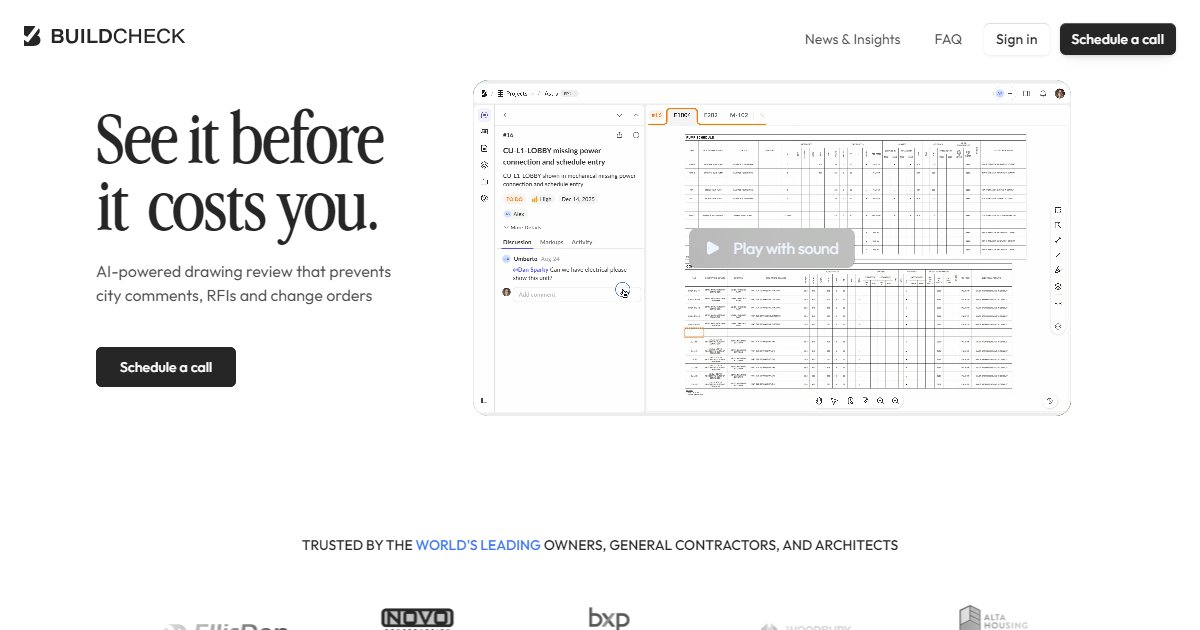
Task: Open News & Insights
Action: point(852,39)
